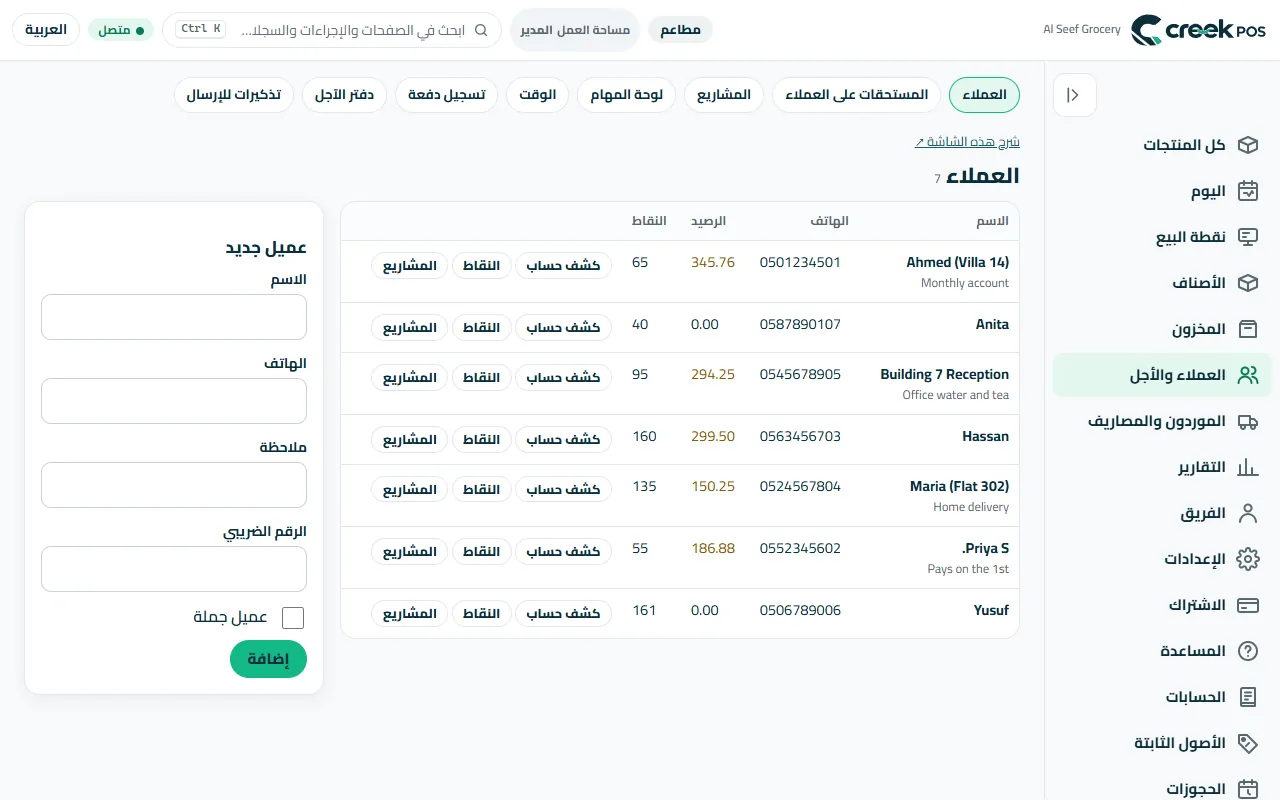Focus the الرقم الضريبي tax number field

click(x=174, y=569)
